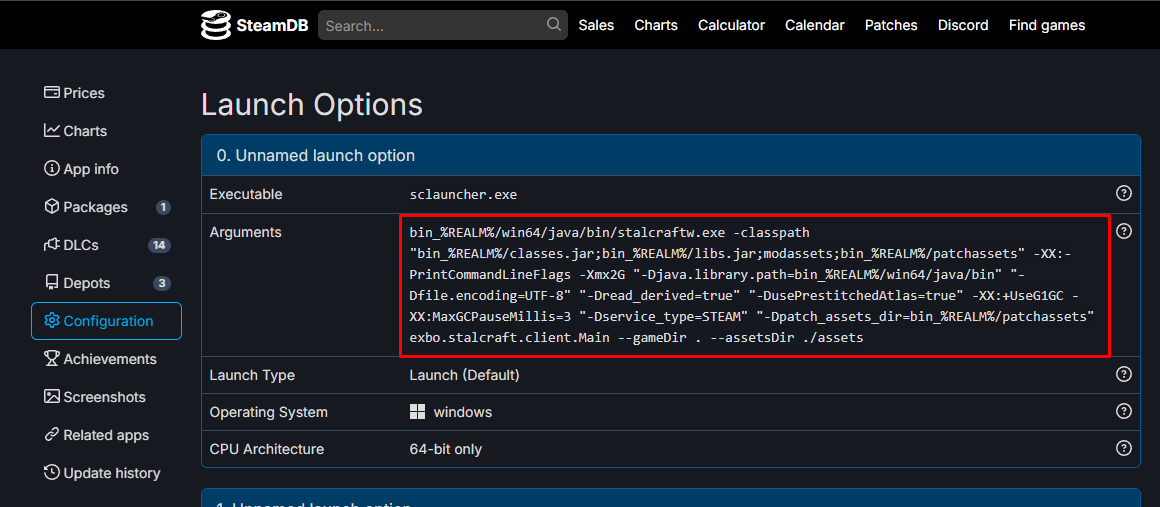Click the App info circle icon
This screenshot has width=1160, height=507.
tap(52, 169)
